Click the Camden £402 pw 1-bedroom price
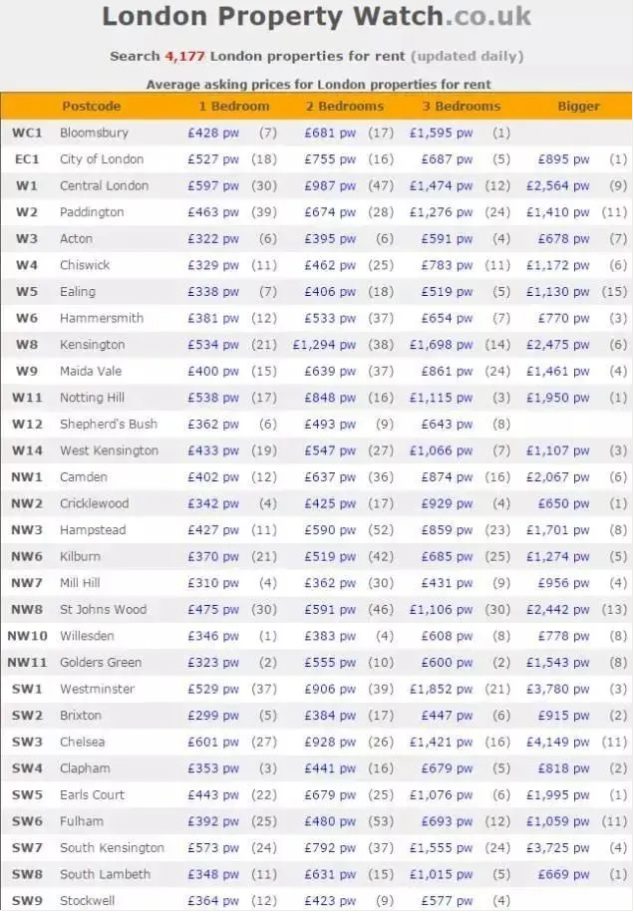This screenshot has width=634, height=915. 213,477
